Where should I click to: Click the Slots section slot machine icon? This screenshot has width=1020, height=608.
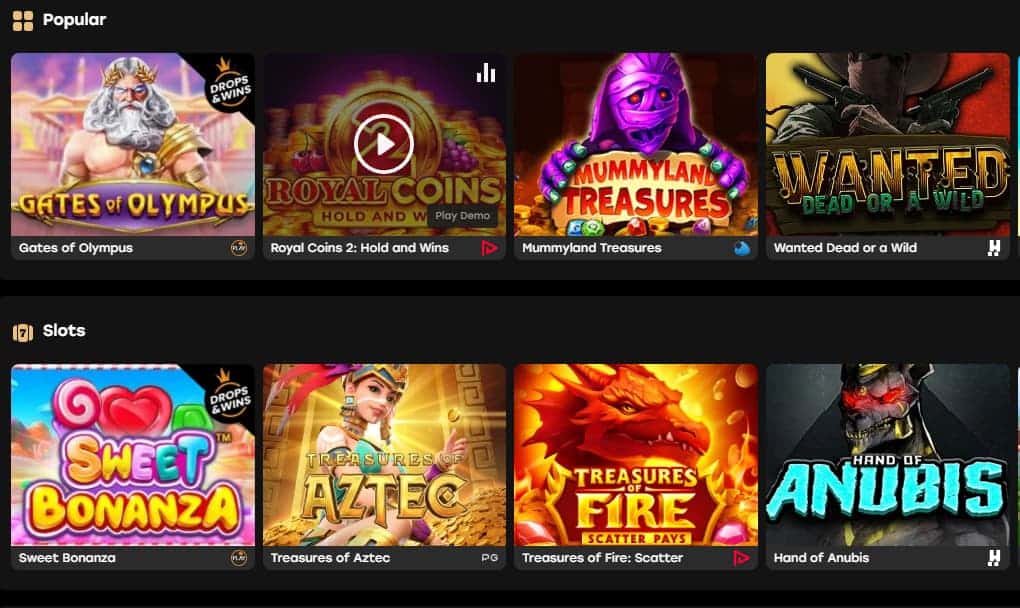(x=23, y=332)
